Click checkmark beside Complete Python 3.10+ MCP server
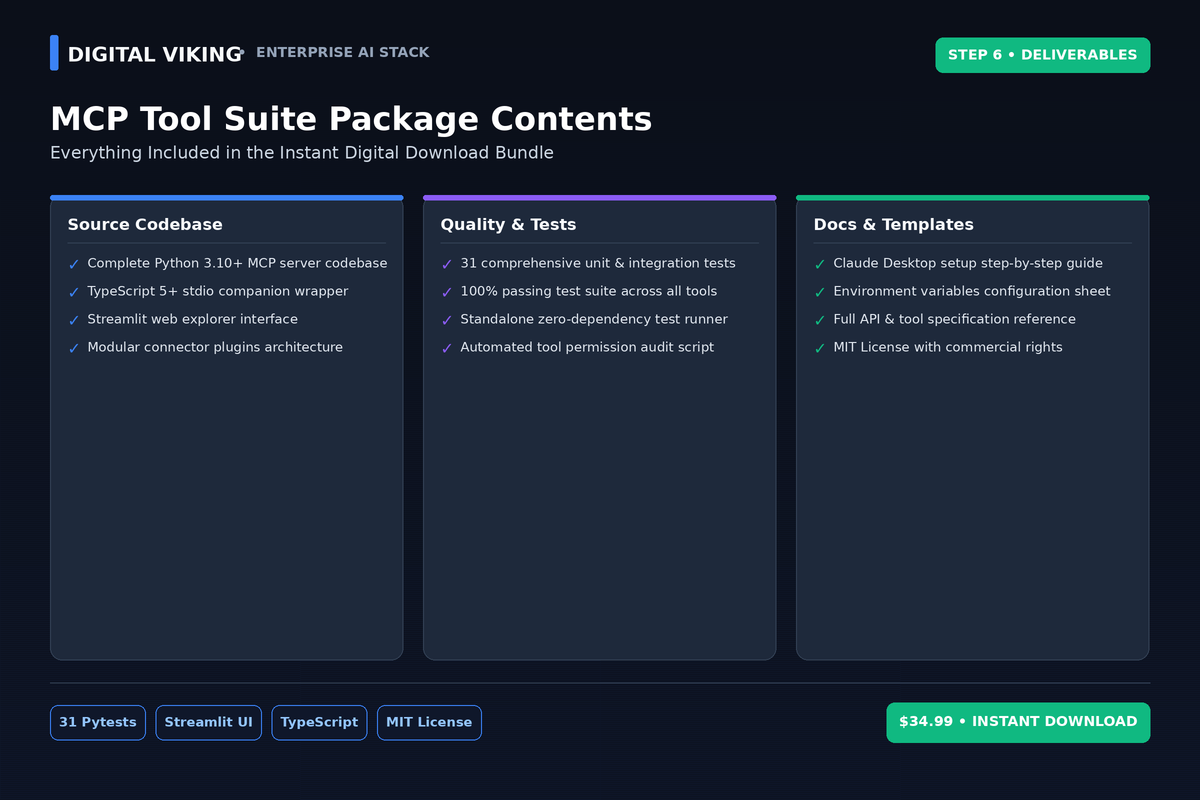1200x800 pixels. coord(74,264)
